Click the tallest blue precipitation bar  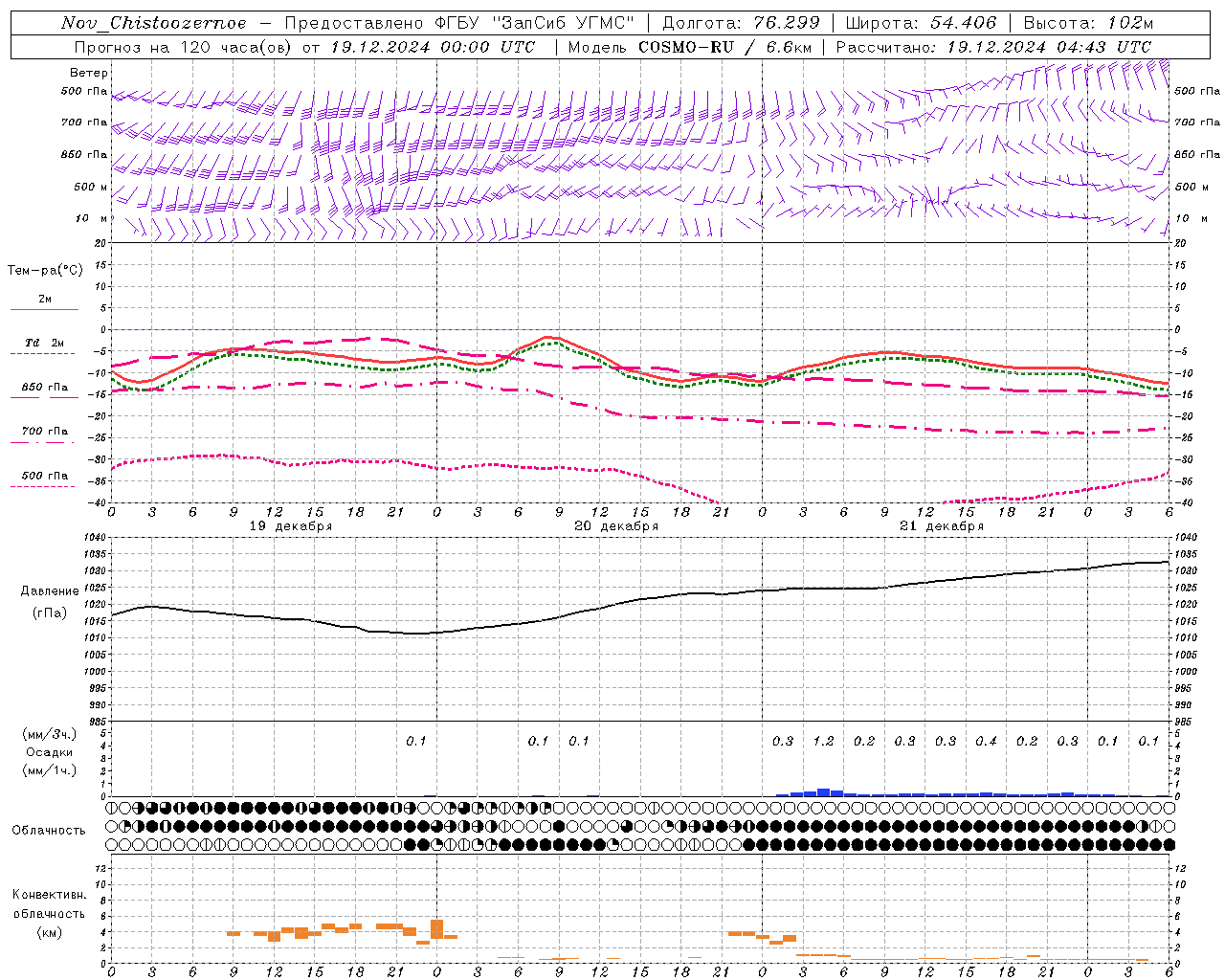point(823,792)
